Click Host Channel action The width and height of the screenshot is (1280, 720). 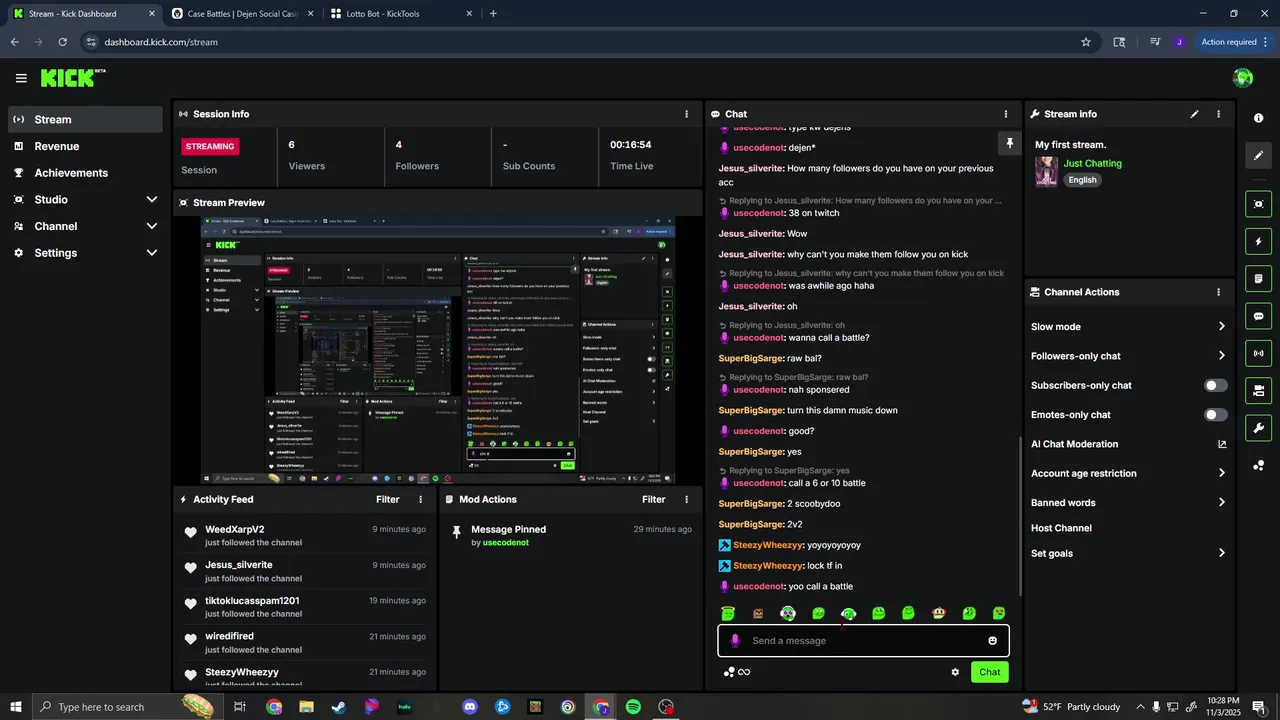click(1061, 528)
